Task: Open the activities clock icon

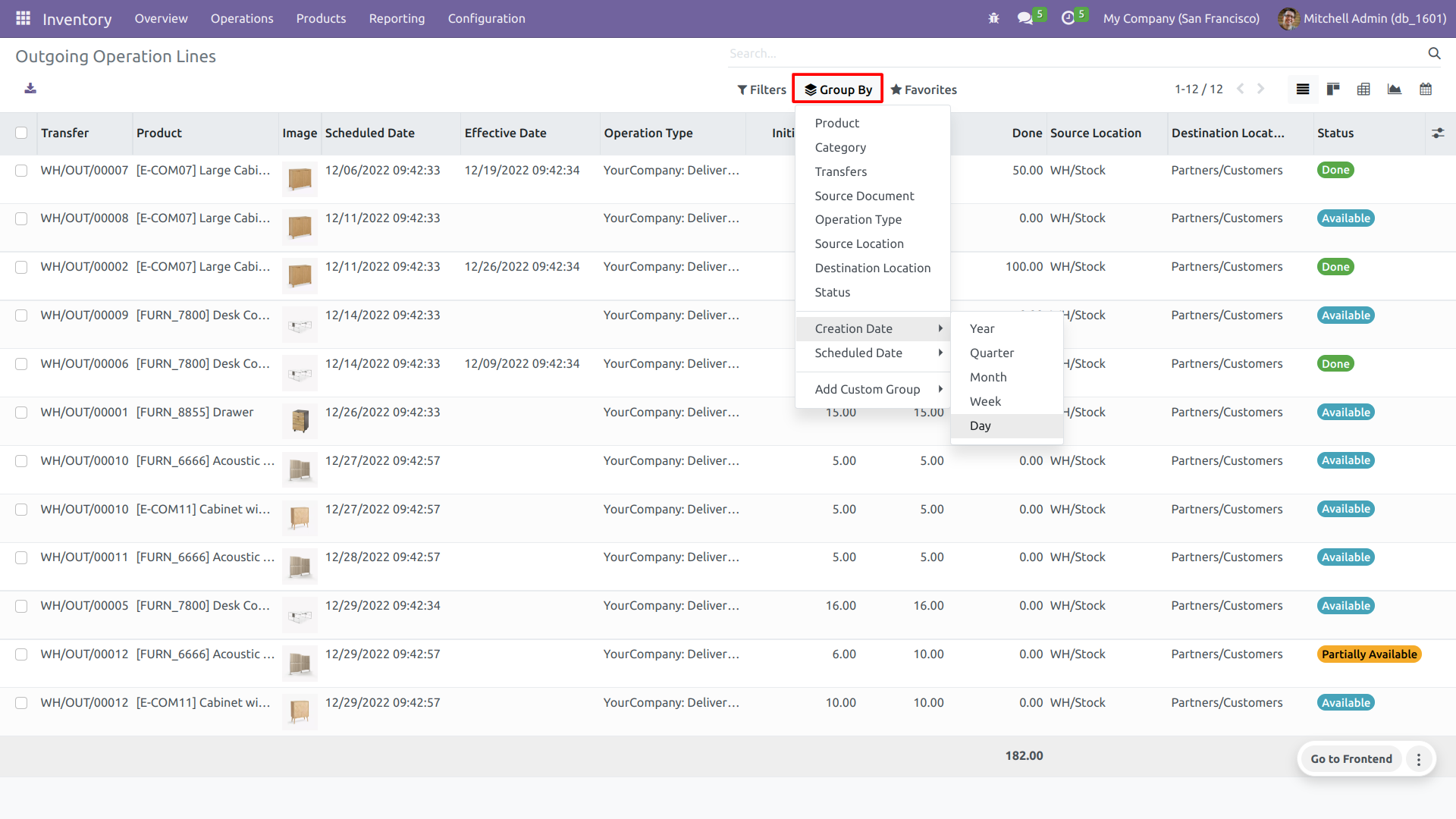Action: click(1068, 18)
